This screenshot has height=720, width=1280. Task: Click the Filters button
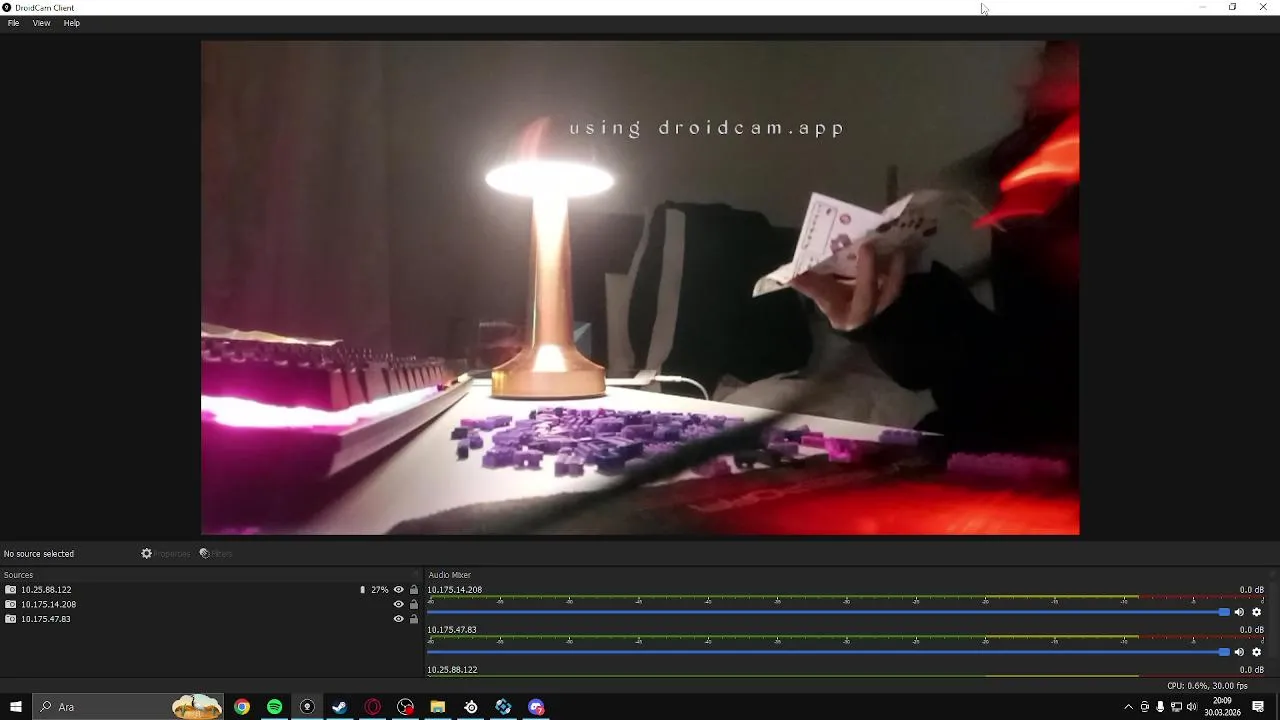[216, 553]
